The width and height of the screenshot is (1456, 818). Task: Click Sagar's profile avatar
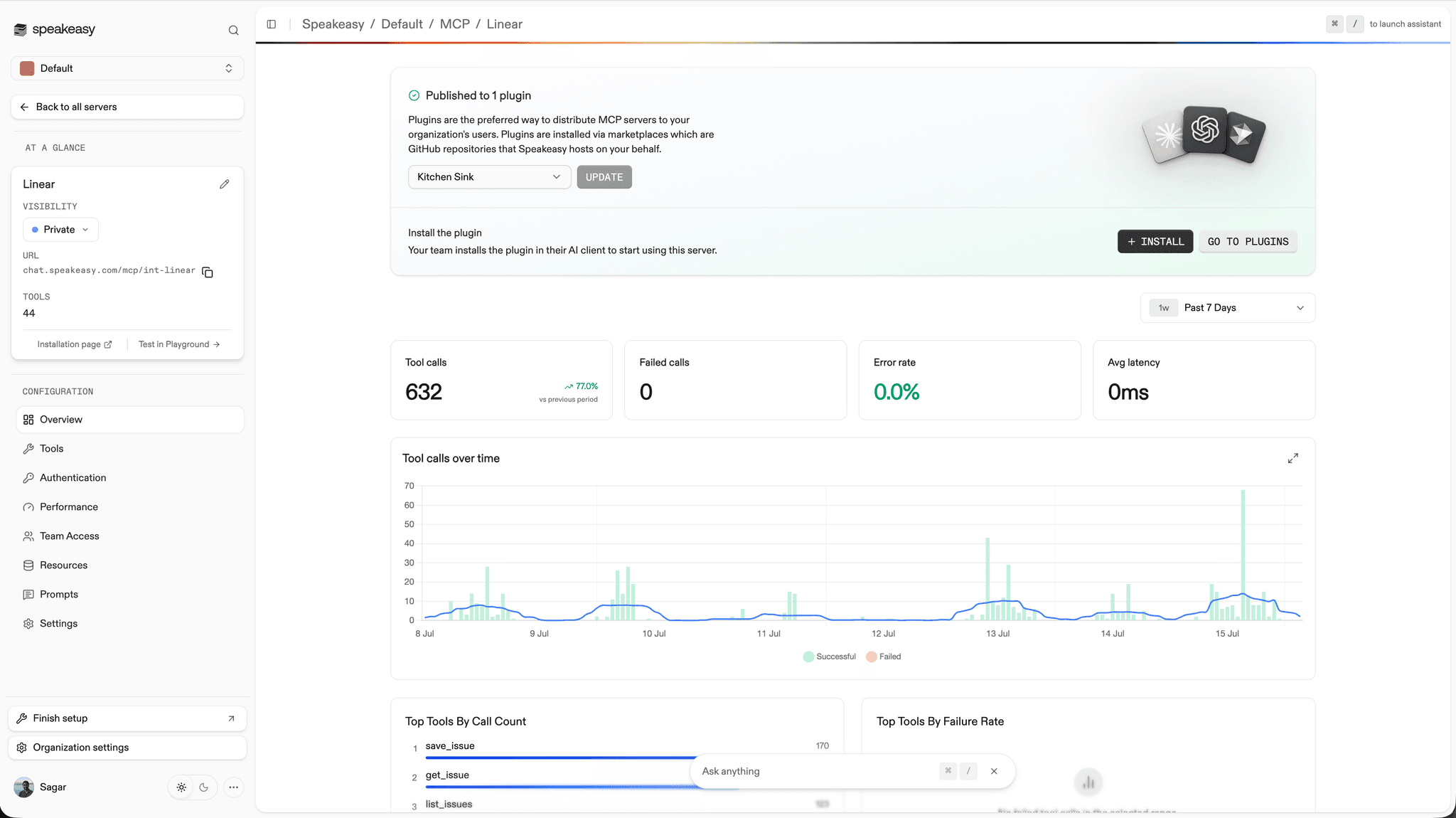(x=24, y=787)
